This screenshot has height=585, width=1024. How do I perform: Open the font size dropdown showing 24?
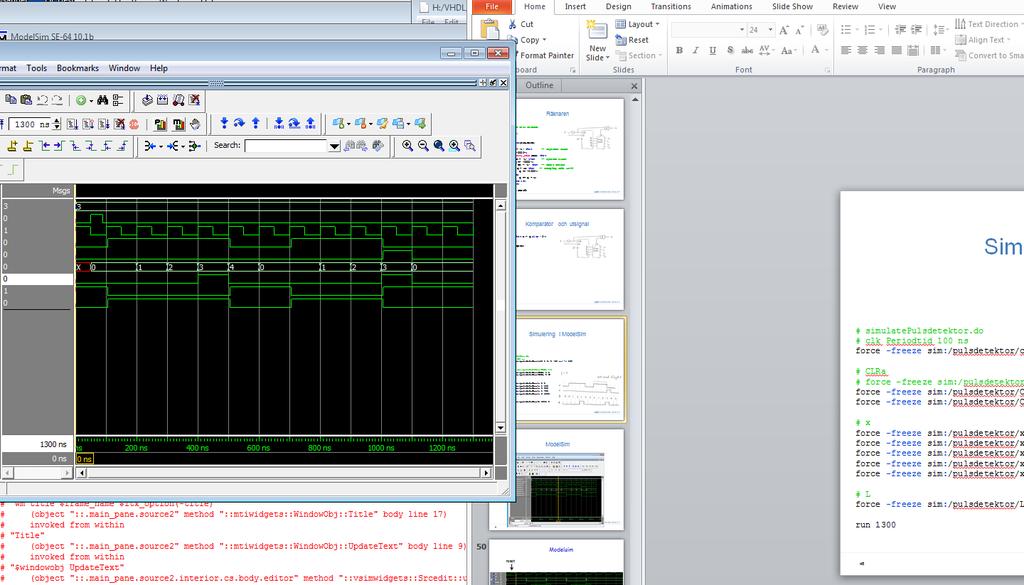coord(771,30)
